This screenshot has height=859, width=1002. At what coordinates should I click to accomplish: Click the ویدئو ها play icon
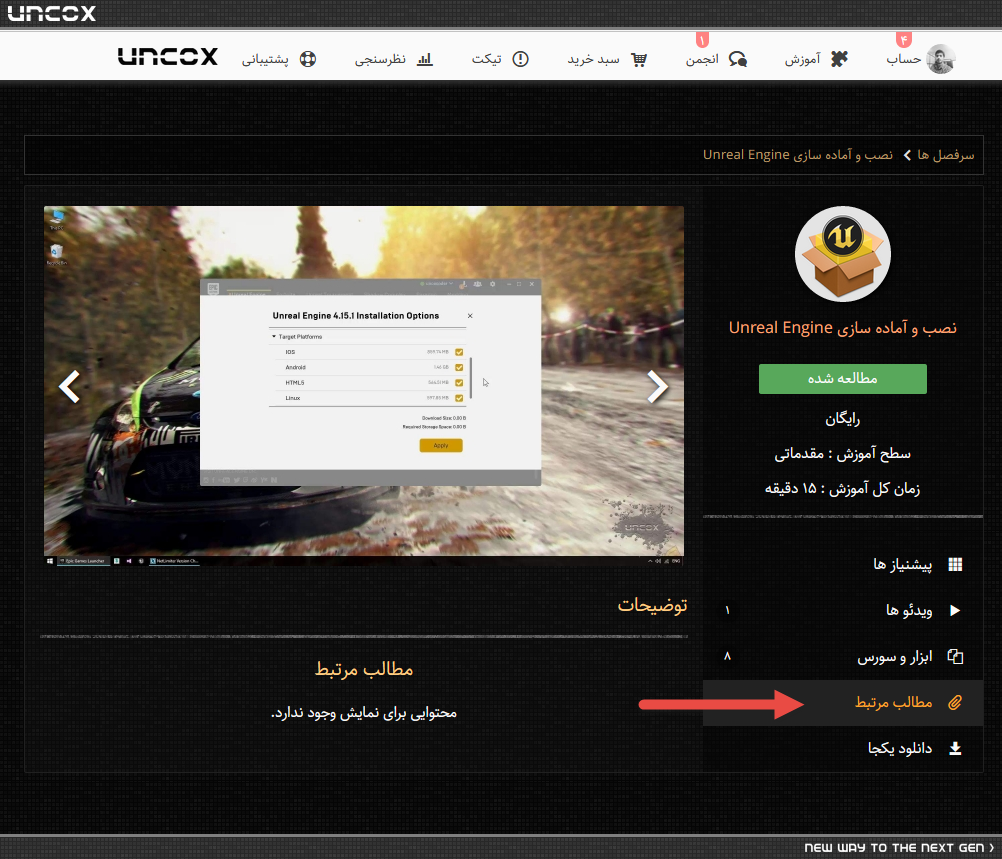pos(955,610)
